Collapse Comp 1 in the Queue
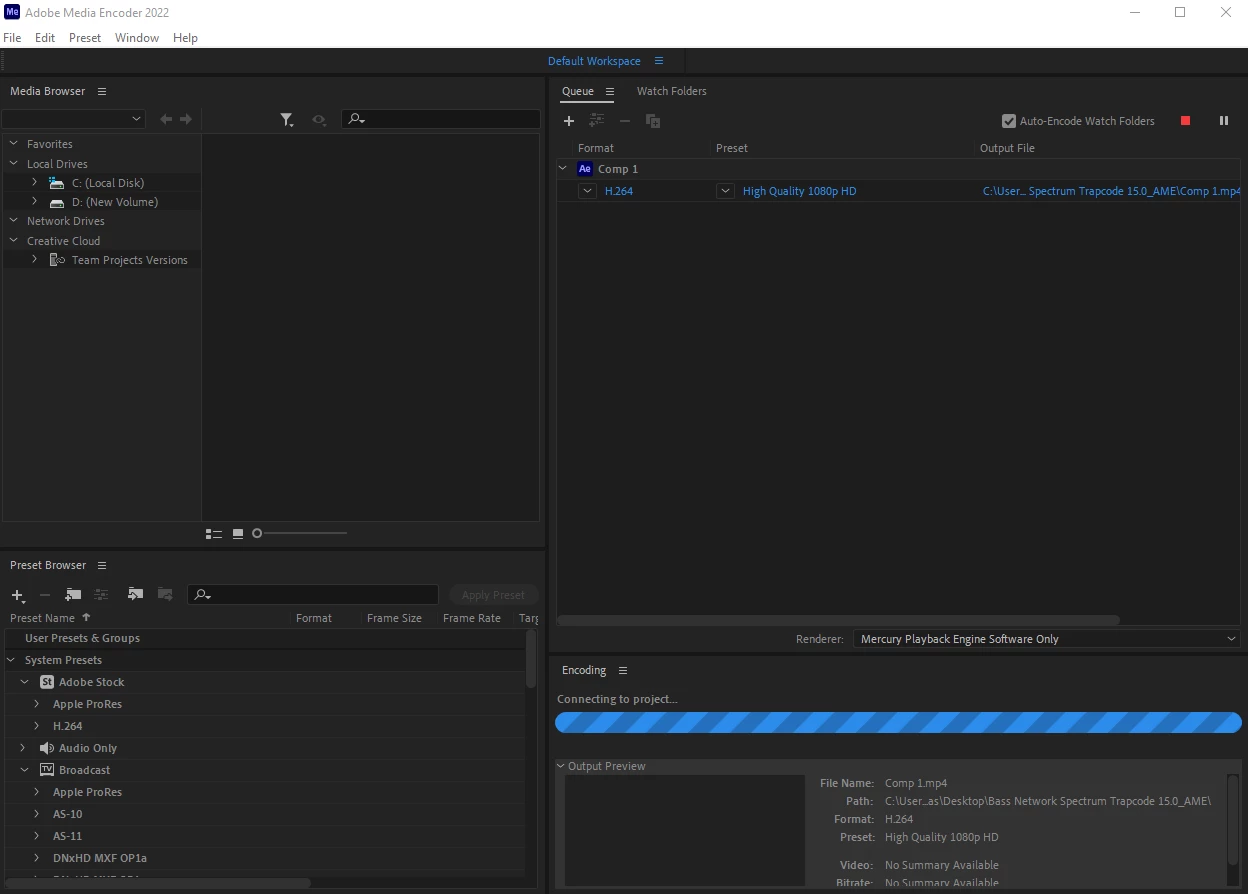 [x=563, y=169]
